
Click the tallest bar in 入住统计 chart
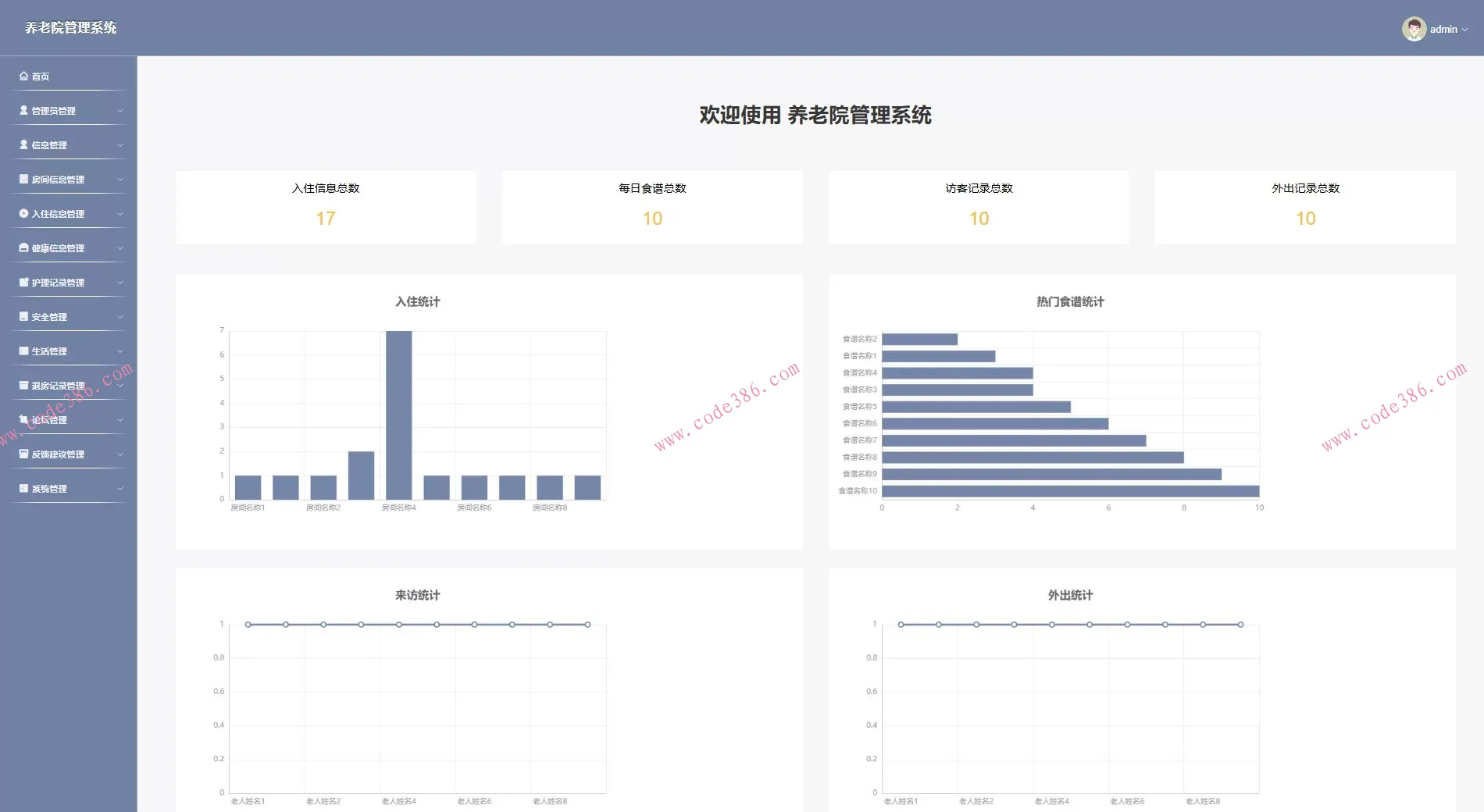pyautogui.click(x=398, y=414)
